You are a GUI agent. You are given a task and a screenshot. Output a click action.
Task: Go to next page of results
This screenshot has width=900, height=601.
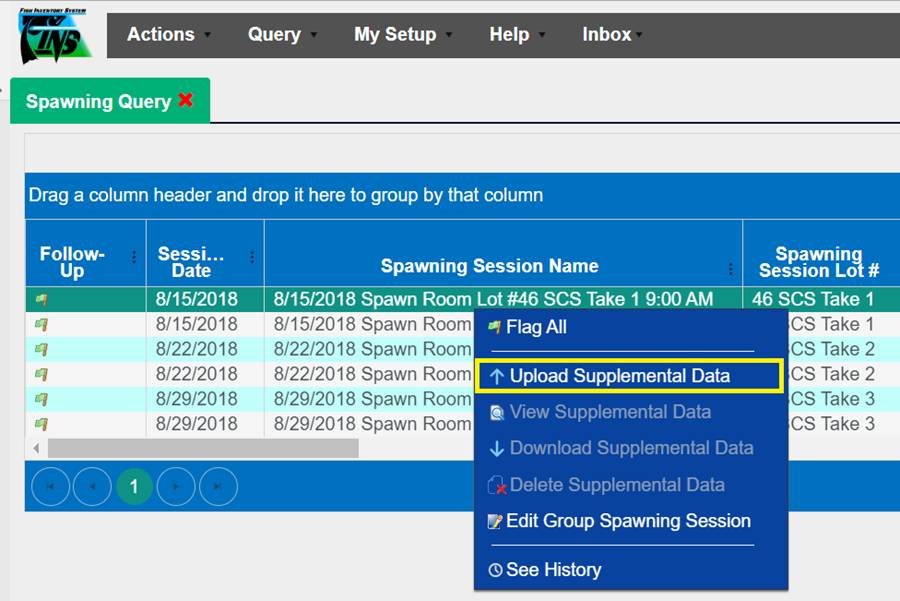(x=176, y=487)
